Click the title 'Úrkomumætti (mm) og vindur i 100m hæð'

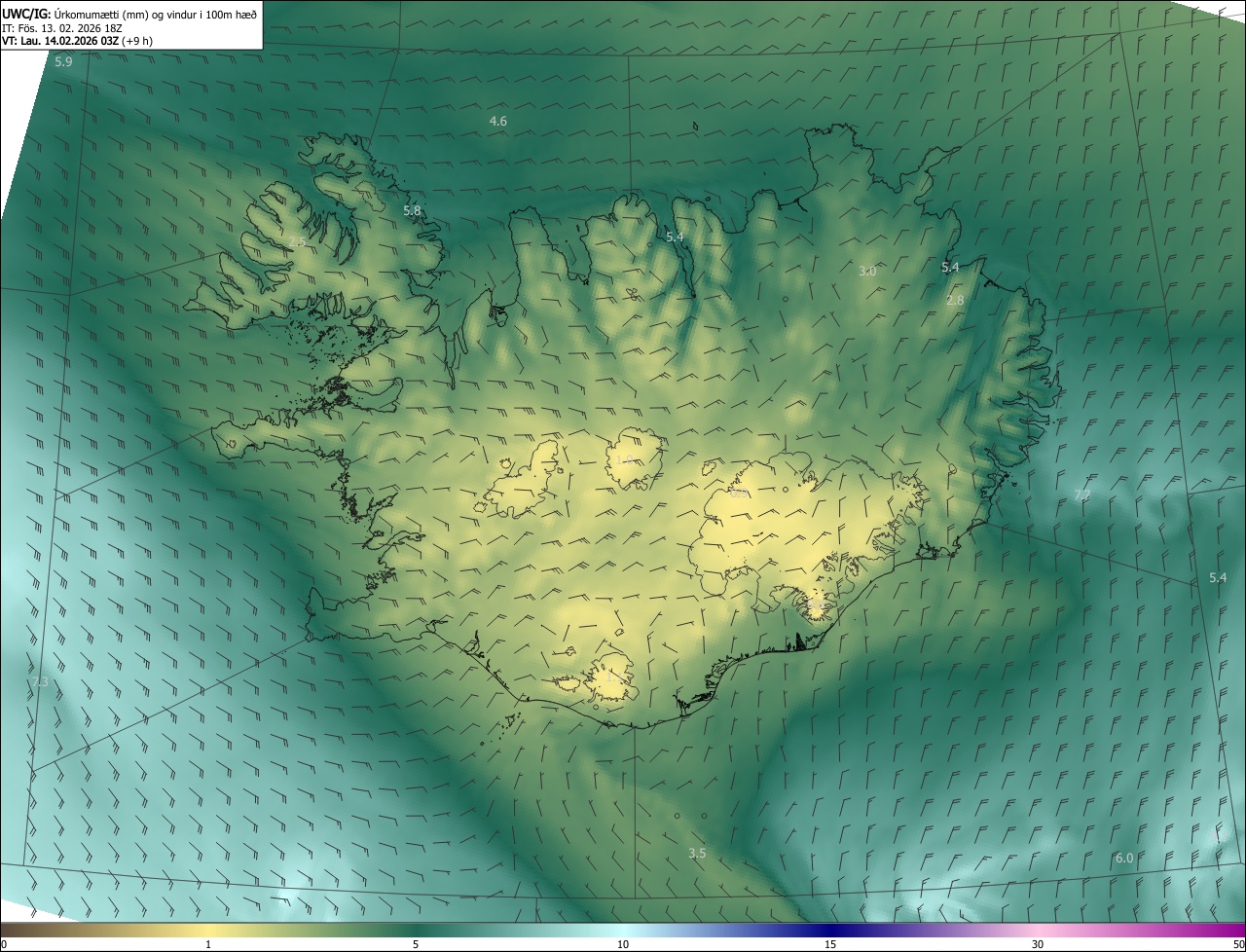pyautogui.click(x=157, y=13)
